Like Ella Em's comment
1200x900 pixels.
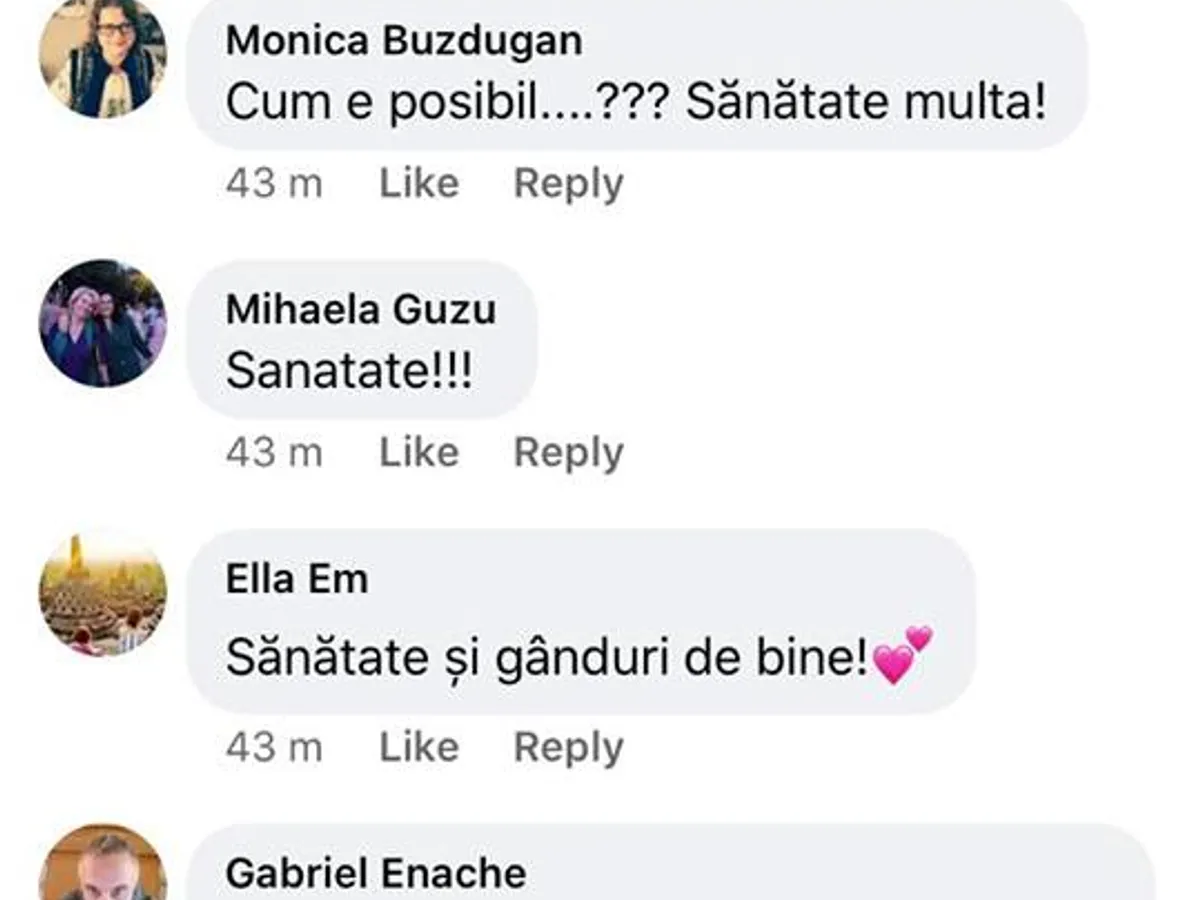tap(419, 747)
